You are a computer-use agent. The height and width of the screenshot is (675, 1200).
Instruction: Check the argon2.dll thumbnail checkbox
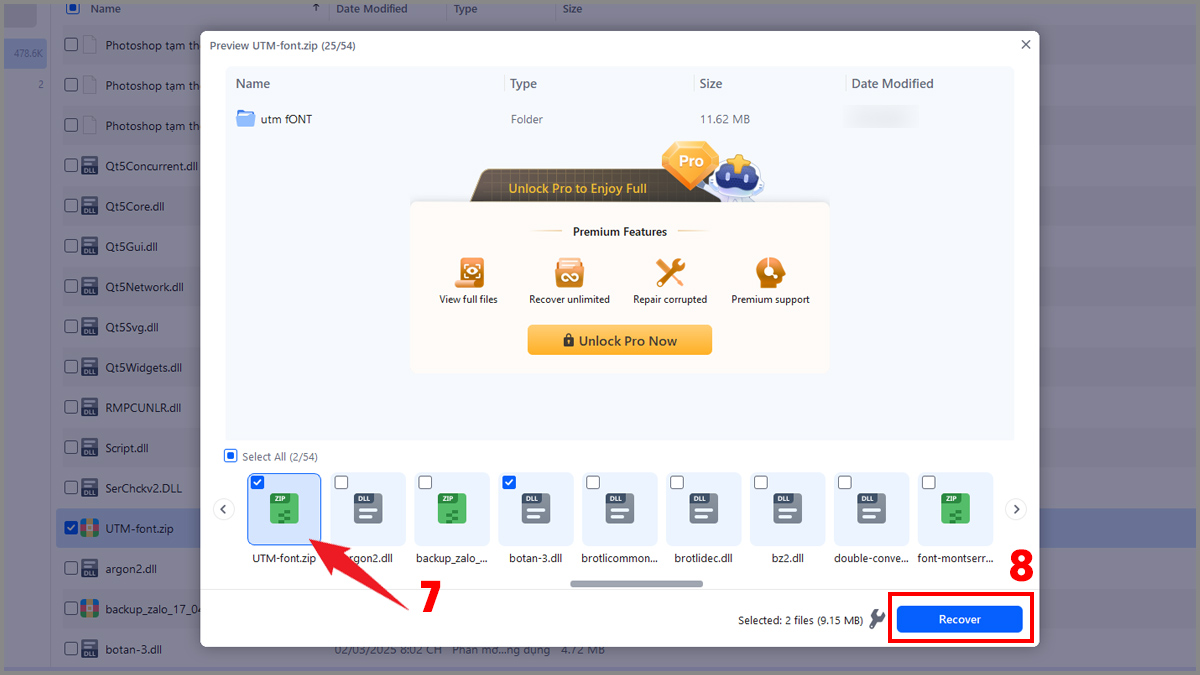click(341, 482)
